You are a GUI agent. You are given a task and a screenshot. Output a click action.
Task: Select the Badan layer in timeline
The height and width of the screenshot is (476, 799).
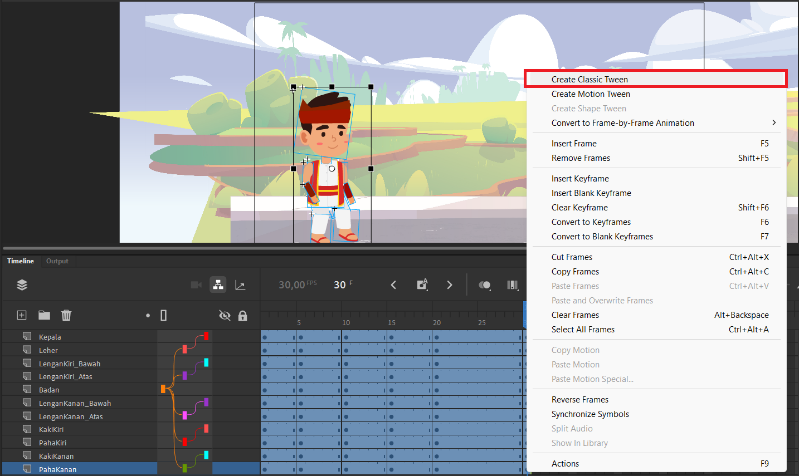[49, 390]
